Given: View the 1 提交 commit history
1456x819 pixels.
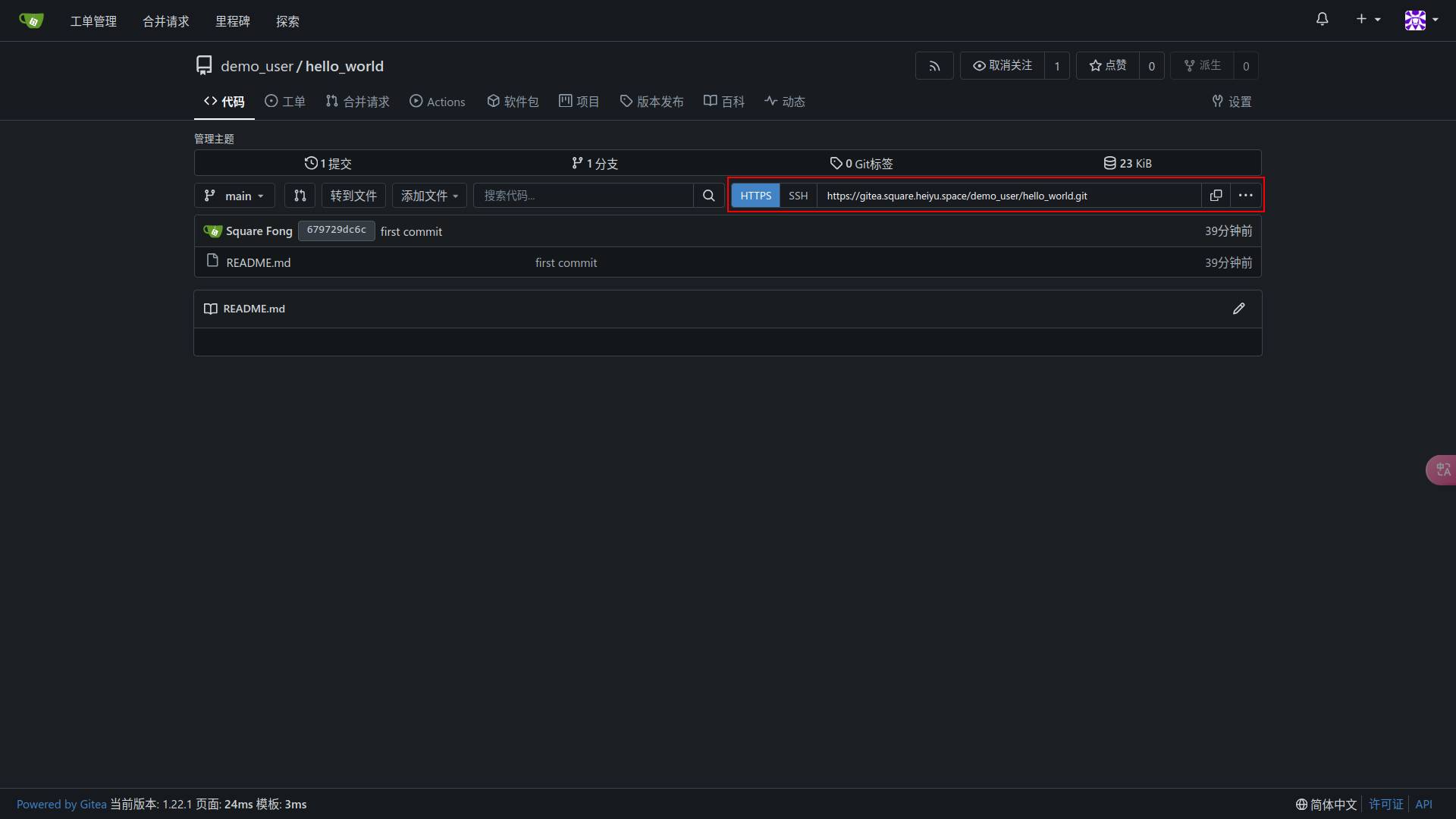Looking at the screenshot, I should (328, 163).
